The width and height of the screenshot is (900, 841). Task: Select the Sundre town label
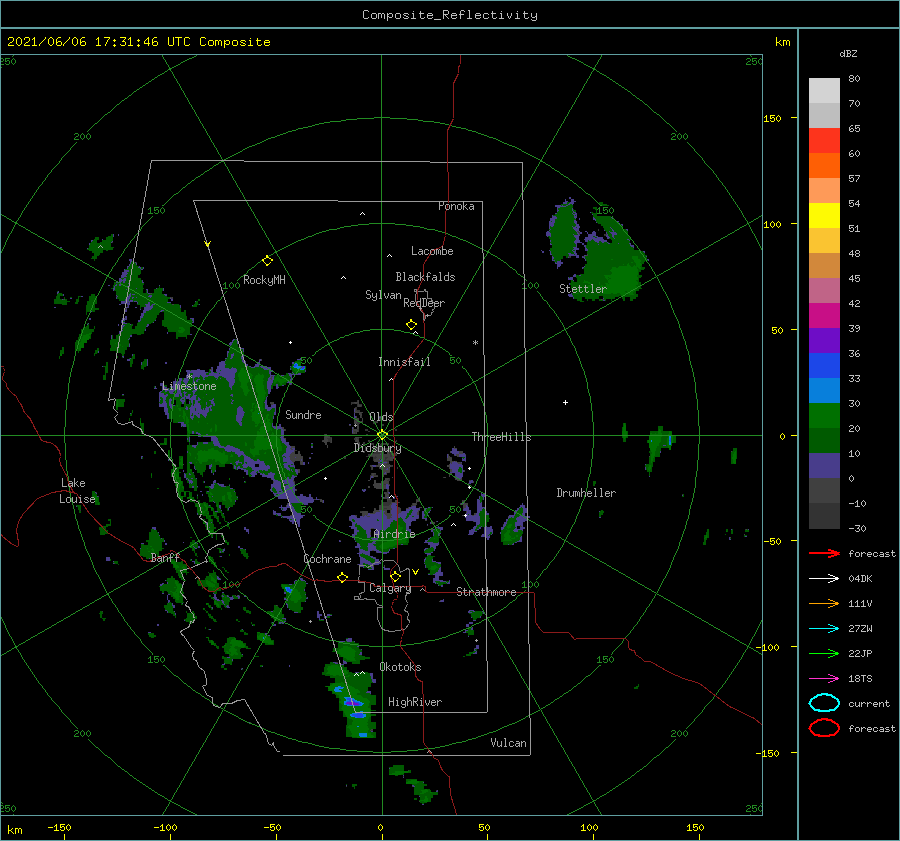click(303, 415)
